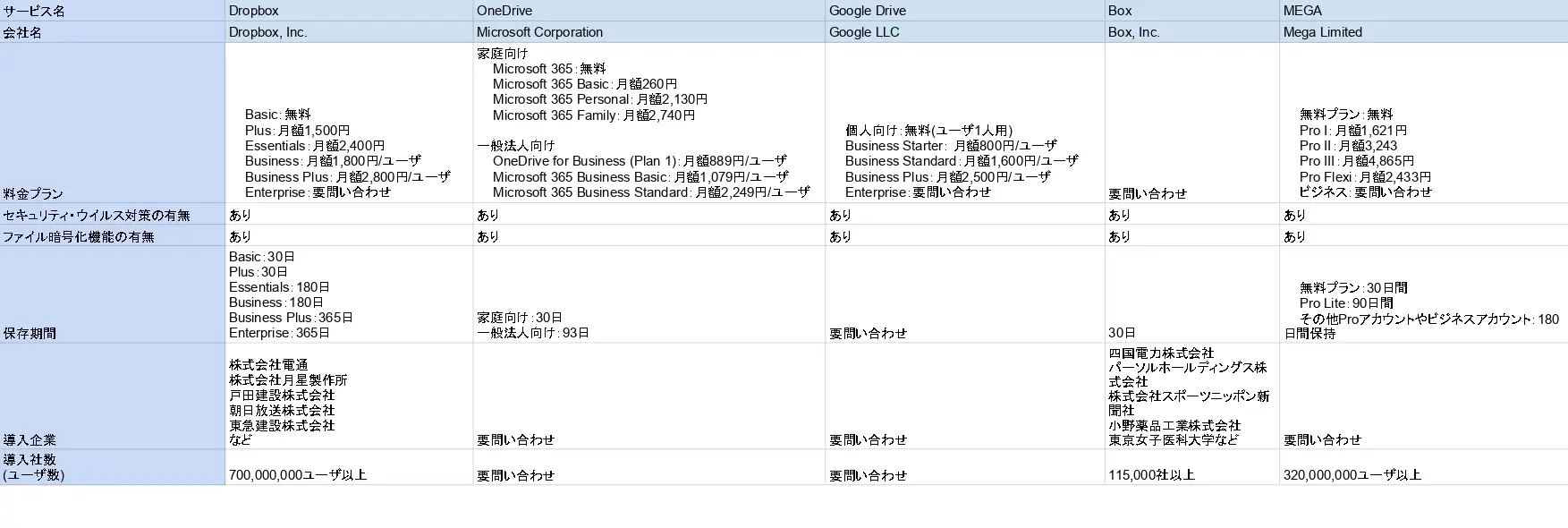Viewport: 1568px width, 528px height.
Task: Click OneDrive pricing plans cell
Action: coord(648,123)
